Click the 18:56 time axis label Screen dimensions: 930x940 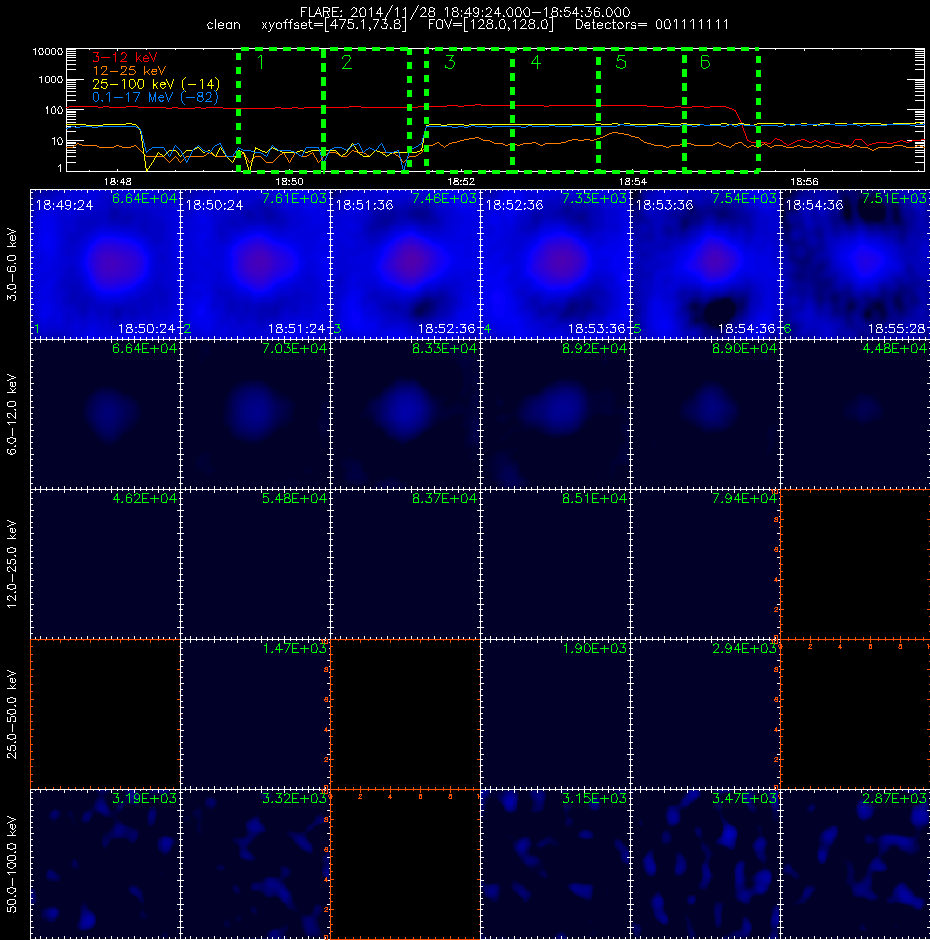[x=805, y=181]
